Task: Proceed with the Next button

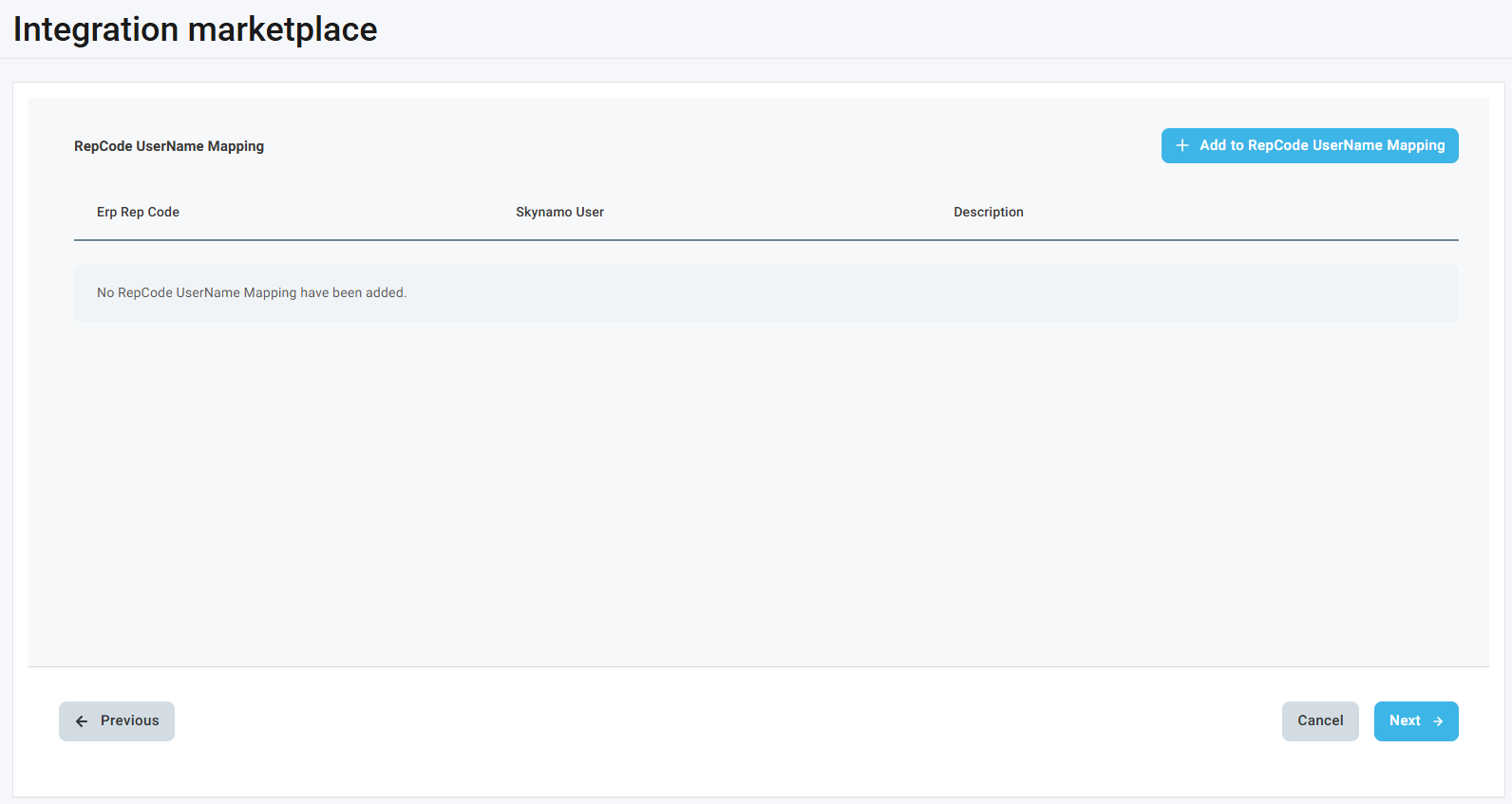Action: 1415,721
